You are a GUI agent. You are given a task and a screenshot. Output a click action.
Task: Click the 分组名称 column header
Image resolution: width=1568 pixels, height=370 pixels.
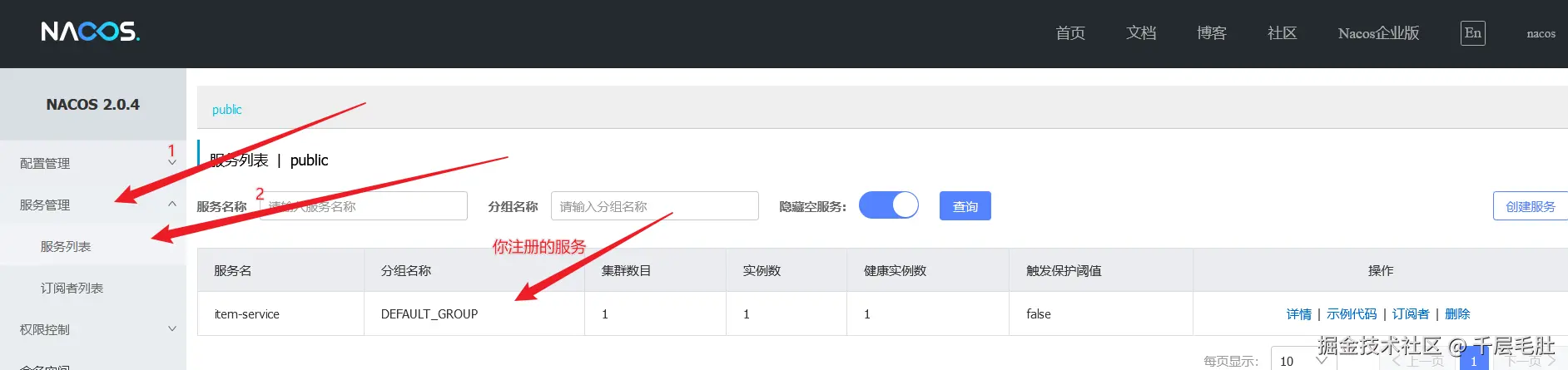[x=474, y=270]
